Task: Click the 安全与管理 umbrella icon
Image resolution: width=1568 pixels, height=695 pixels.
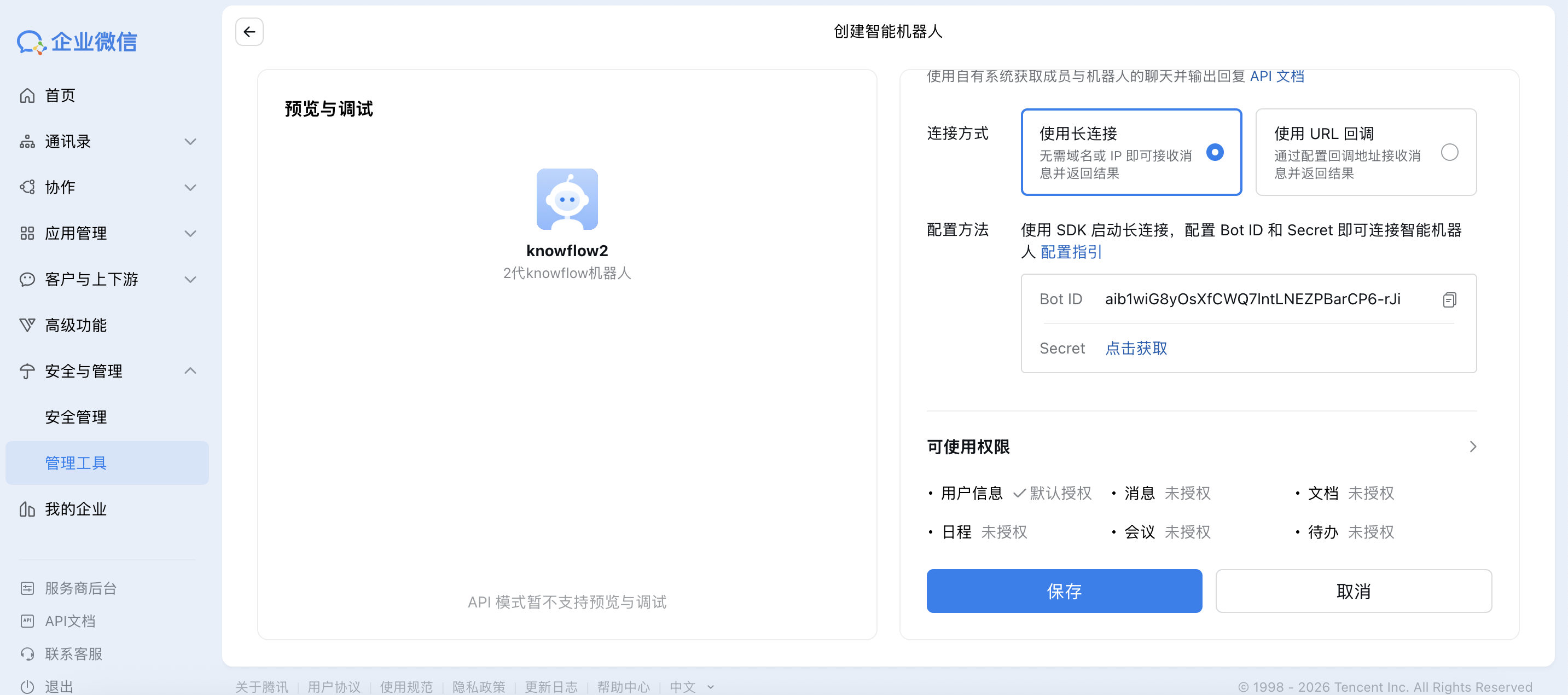Action: [x=27, y=371]
